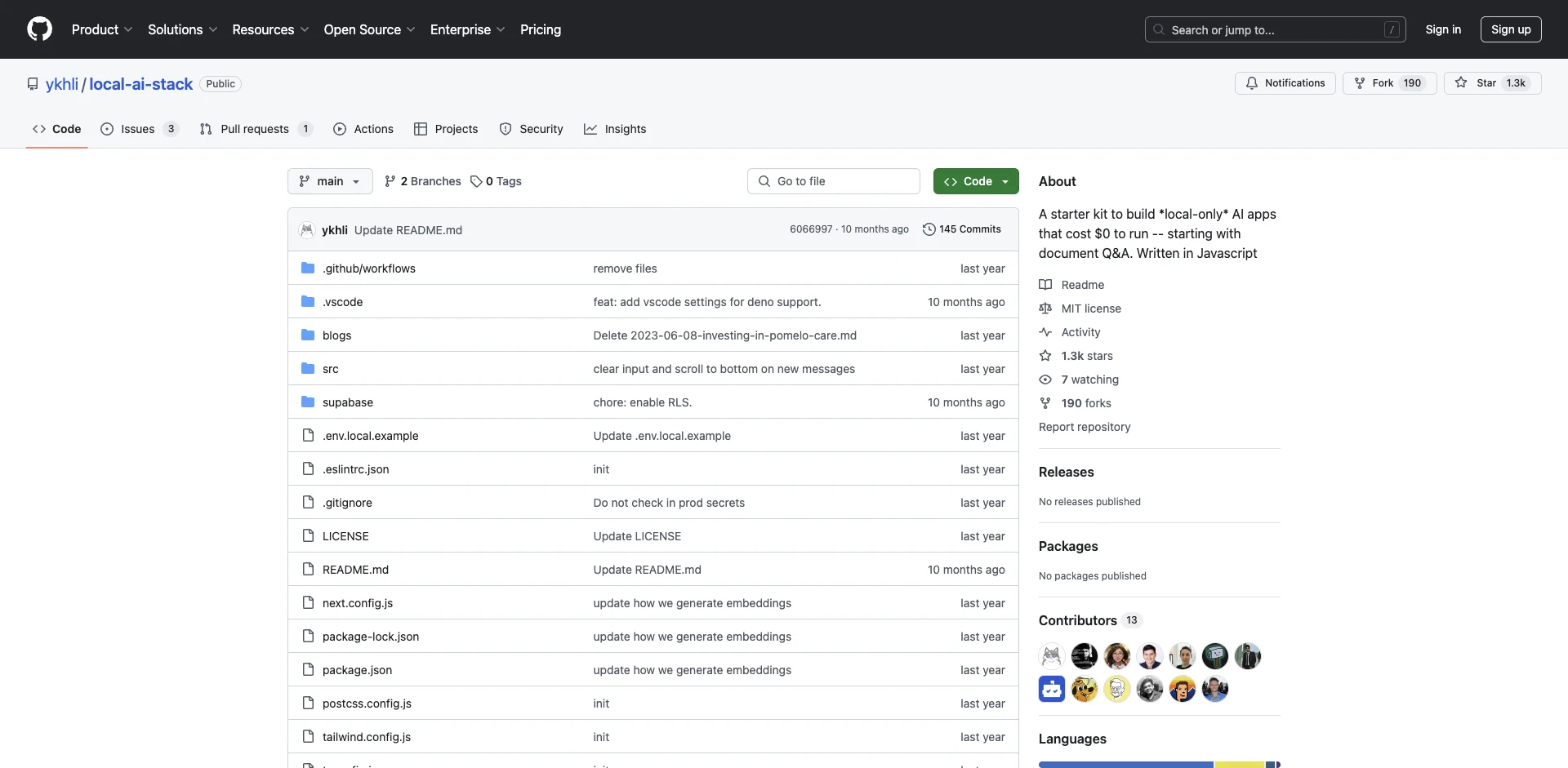1568x768 pixels.
Task: Click the file icon for .gitignore
Action: point(308,502)
